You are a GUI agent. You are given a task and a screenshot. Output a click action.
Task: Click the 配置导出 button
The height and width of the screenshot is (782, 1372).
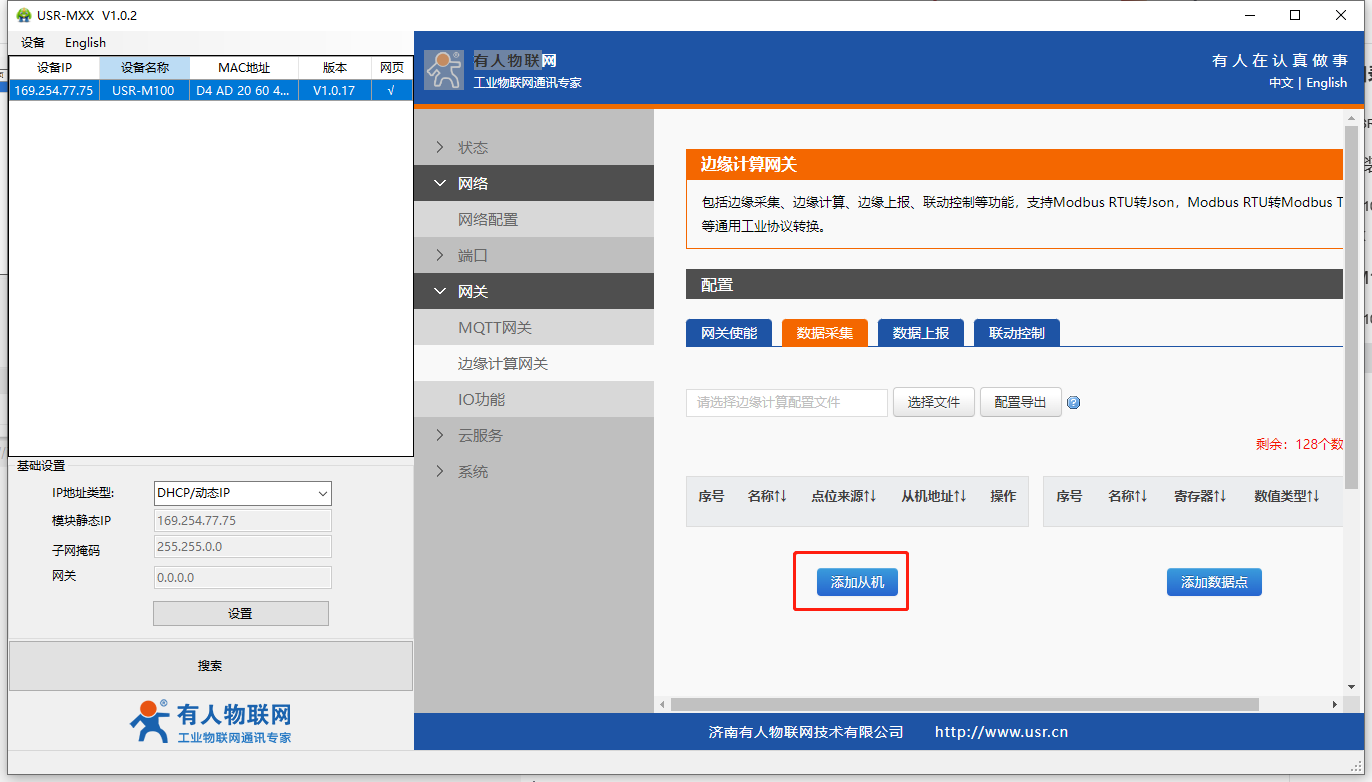(x=1021, y=402)
